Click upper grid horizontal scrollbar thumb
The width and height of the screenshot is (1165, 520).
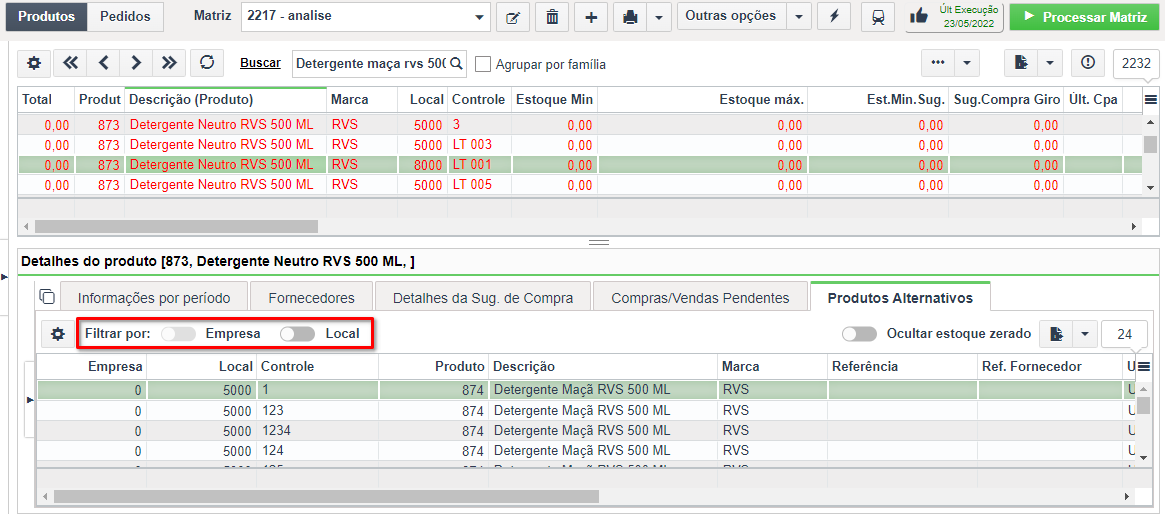(x=176, y=226)
